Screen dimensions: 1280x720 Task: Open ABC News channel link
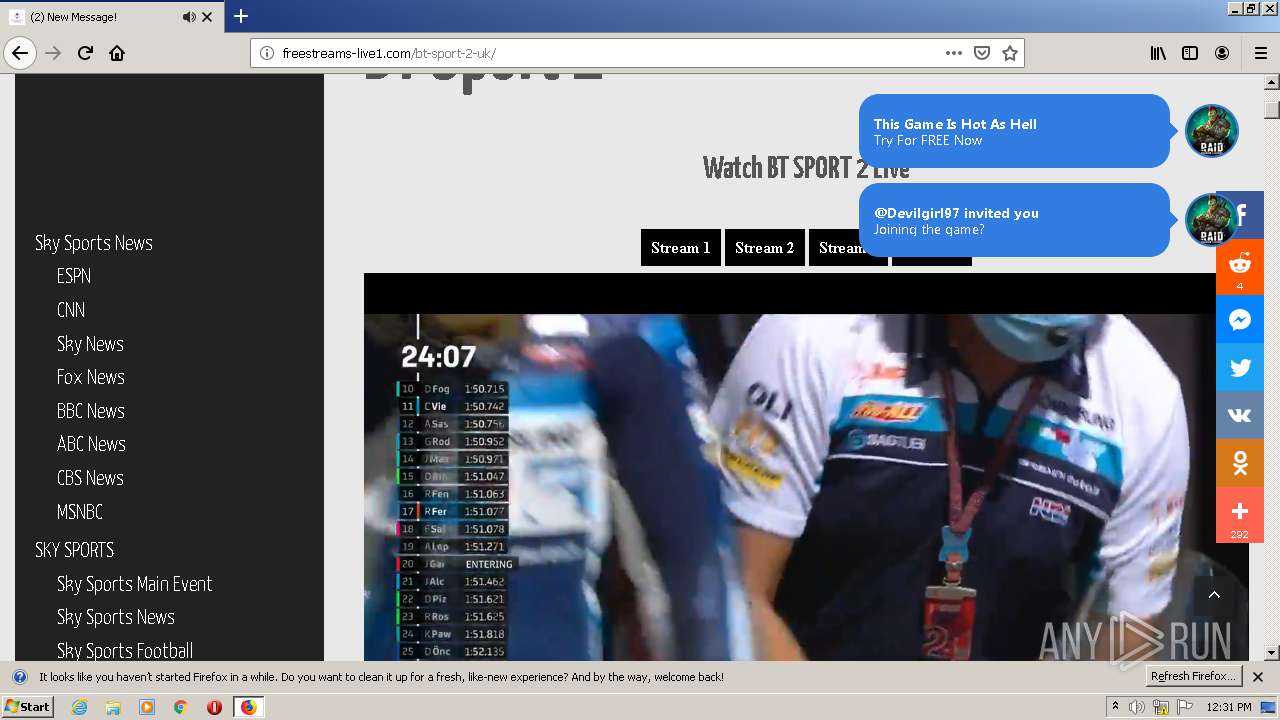coord(91,444)
